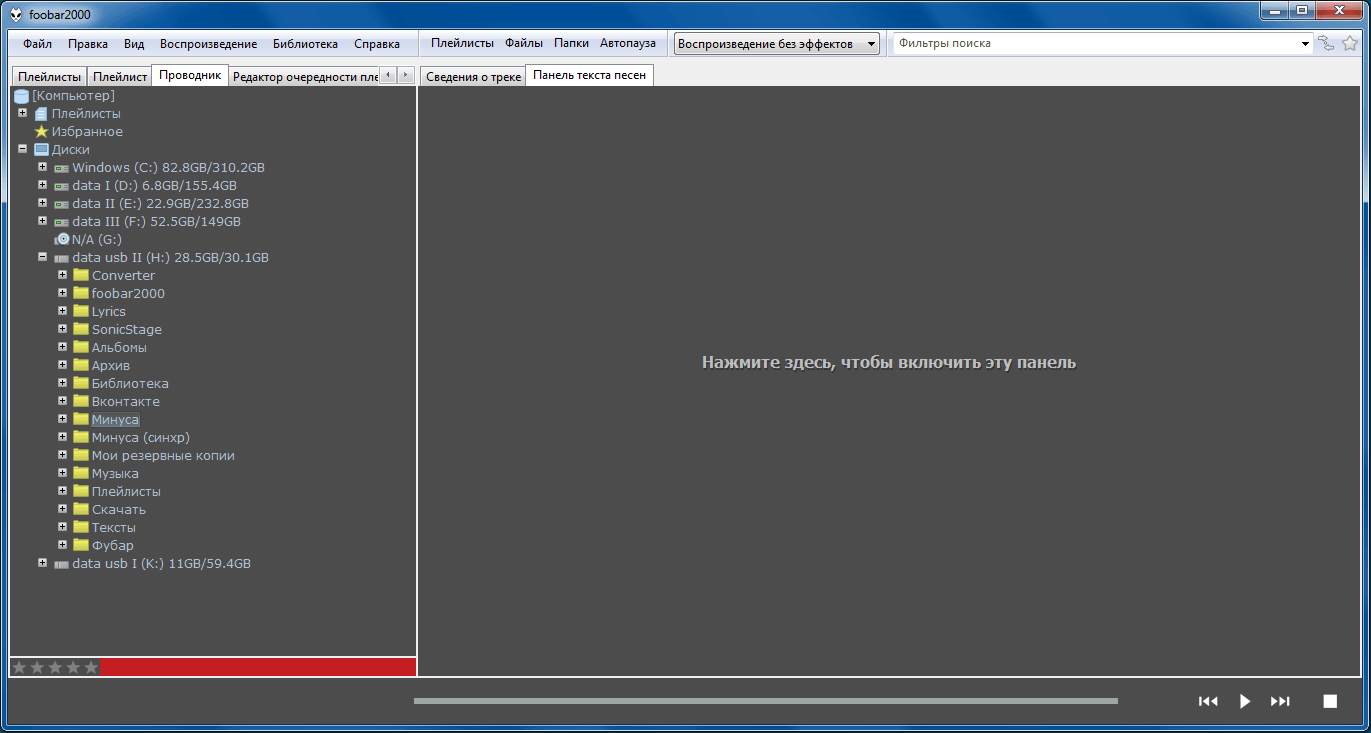
Task: Click the Favorites star icon in tree
Action: pyautogui.click(x=41, y=132)
